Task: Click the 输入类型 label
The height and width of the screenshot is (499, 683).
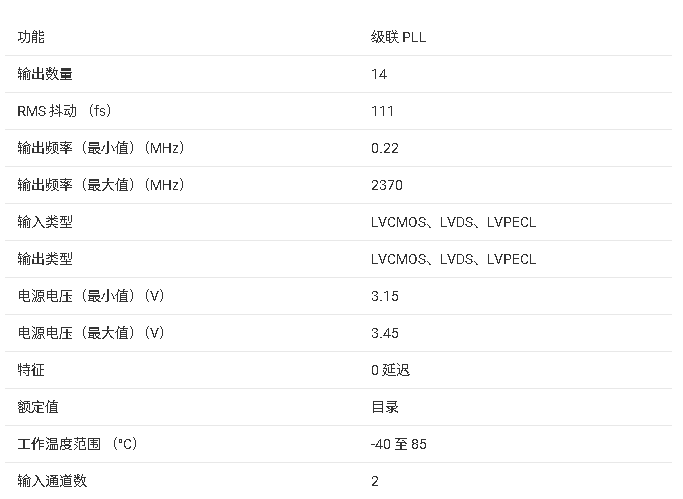Action: point(45,222)
